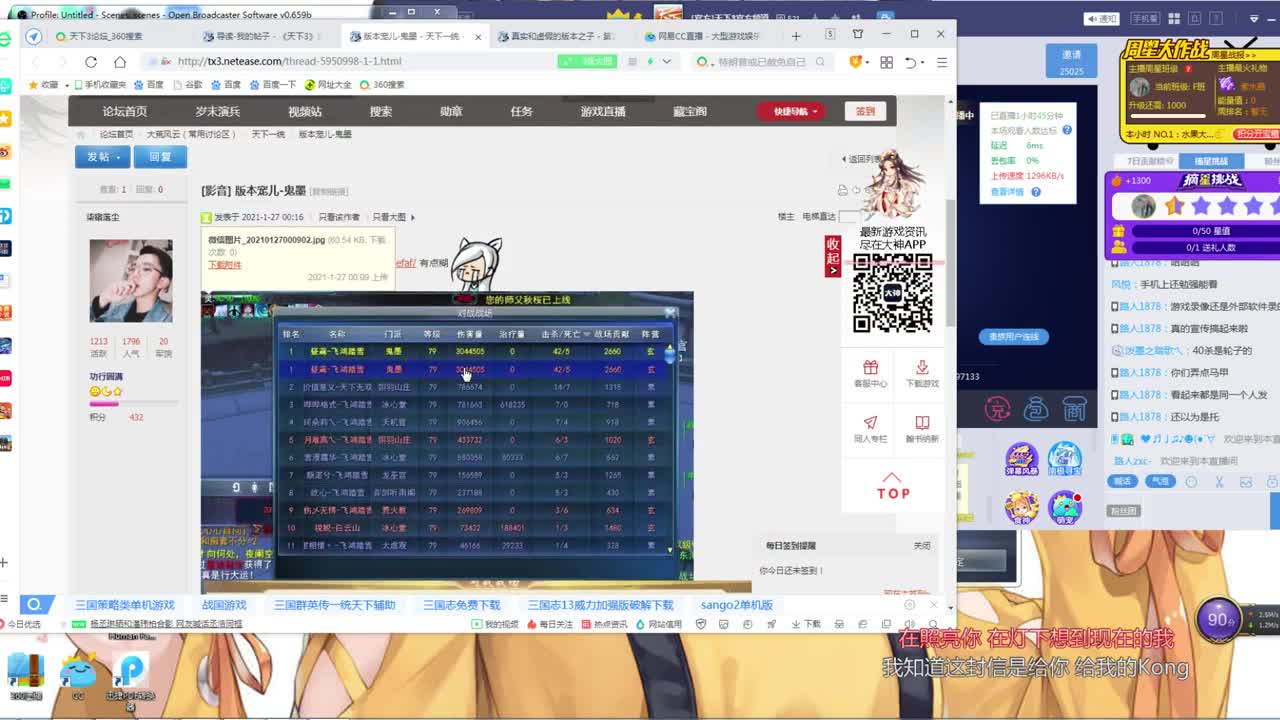Open 搜索 in forum nav
The height and width of the screenshot is (720, 1280).
tap(381, 111)
